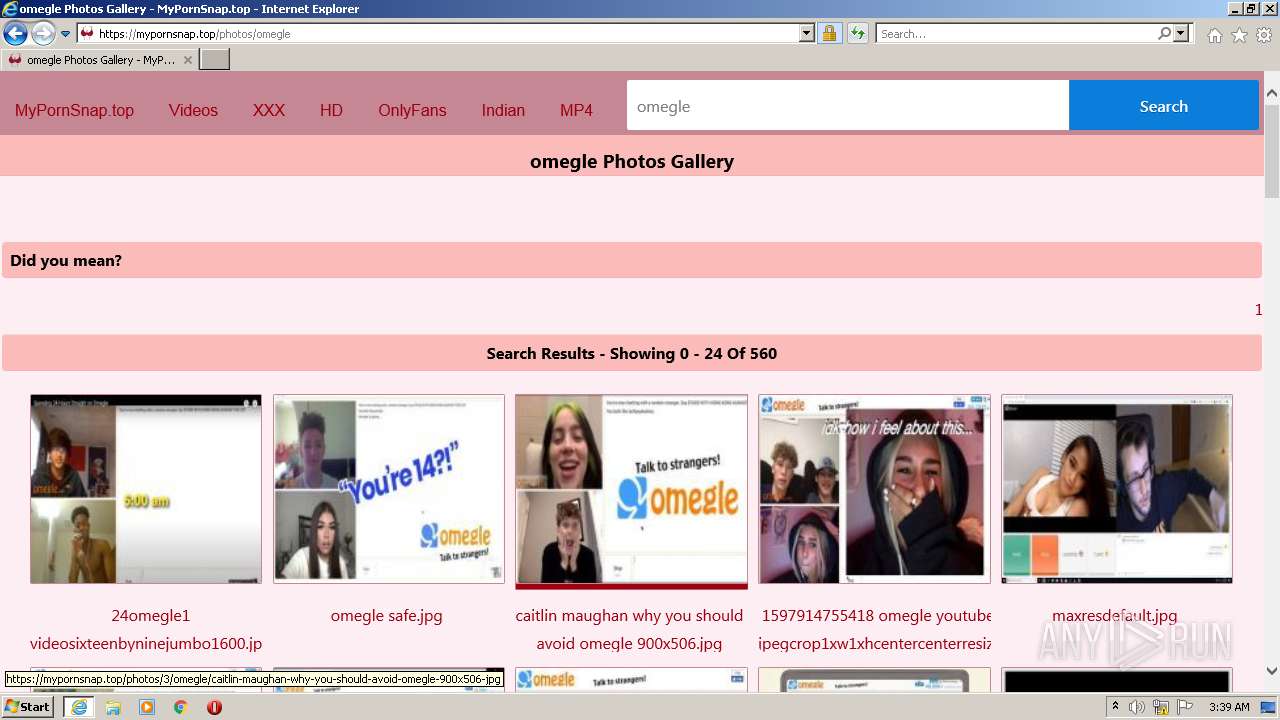Click the magnifier icon in browser search box
1280x720 pixels.
[x=1164, y=33]
